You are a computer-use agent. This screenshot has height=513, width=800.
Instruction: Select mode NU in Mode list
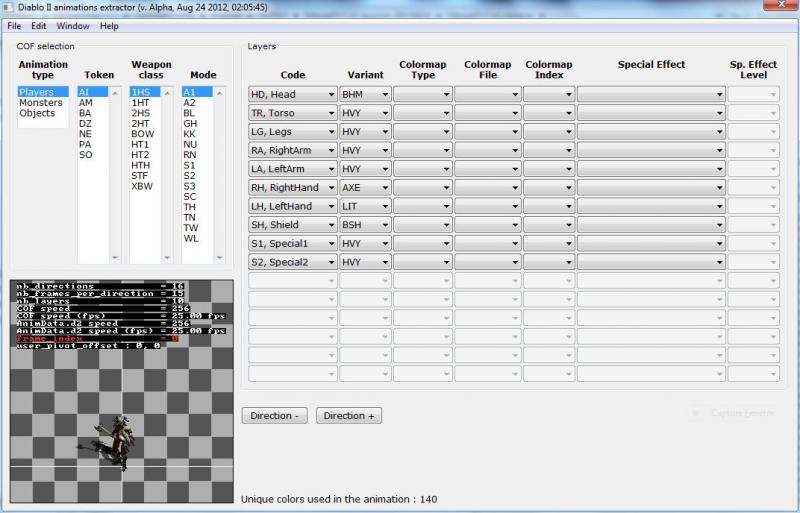197,144
